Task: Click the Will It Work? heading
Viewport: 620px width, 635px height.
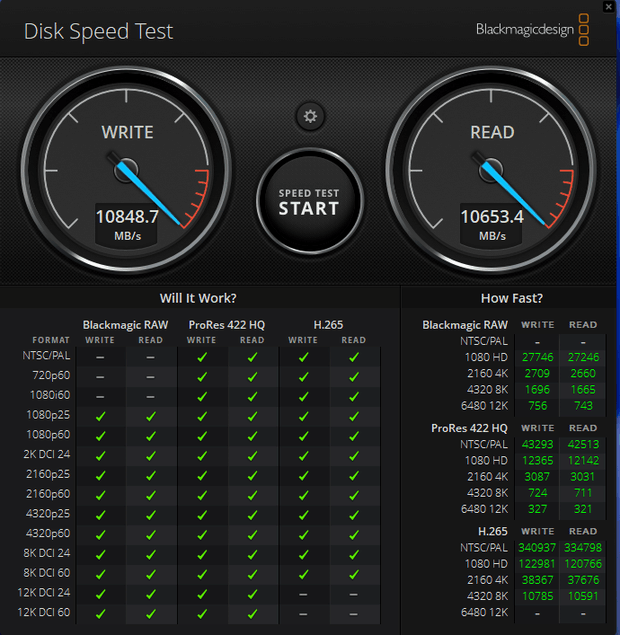Action: (198, 298)
